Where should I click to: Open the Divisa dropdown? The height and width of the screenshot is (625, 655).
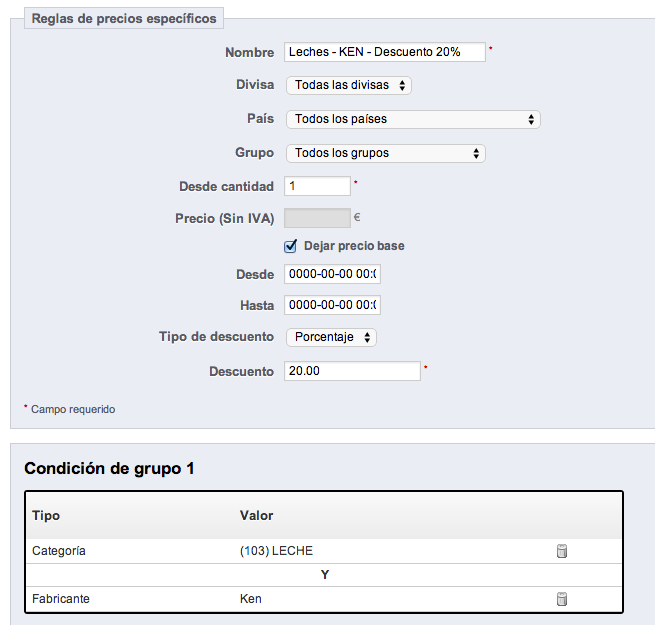349,86
